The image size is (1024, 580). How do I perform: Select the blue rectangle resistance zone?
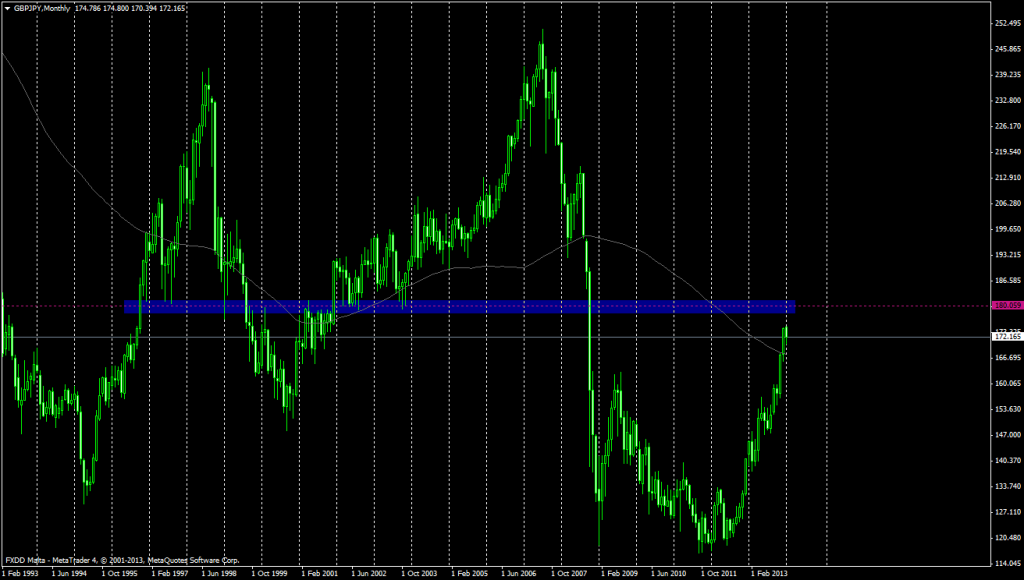(460, 307)
